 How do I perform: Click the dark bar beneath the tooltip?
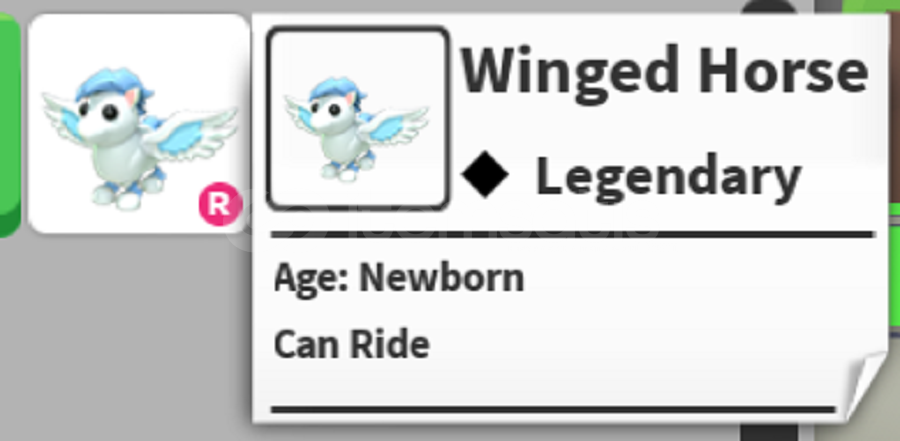(769, 432)
